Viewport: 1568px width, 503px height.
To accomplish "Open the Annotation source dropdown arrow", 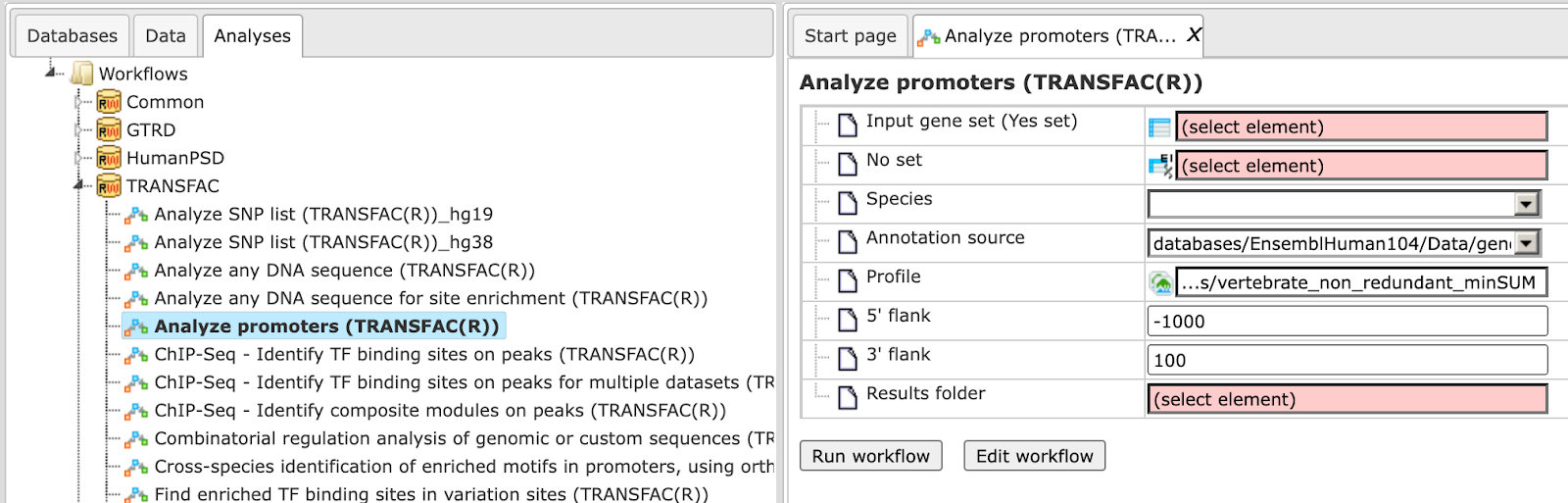I will point(1526,243).
